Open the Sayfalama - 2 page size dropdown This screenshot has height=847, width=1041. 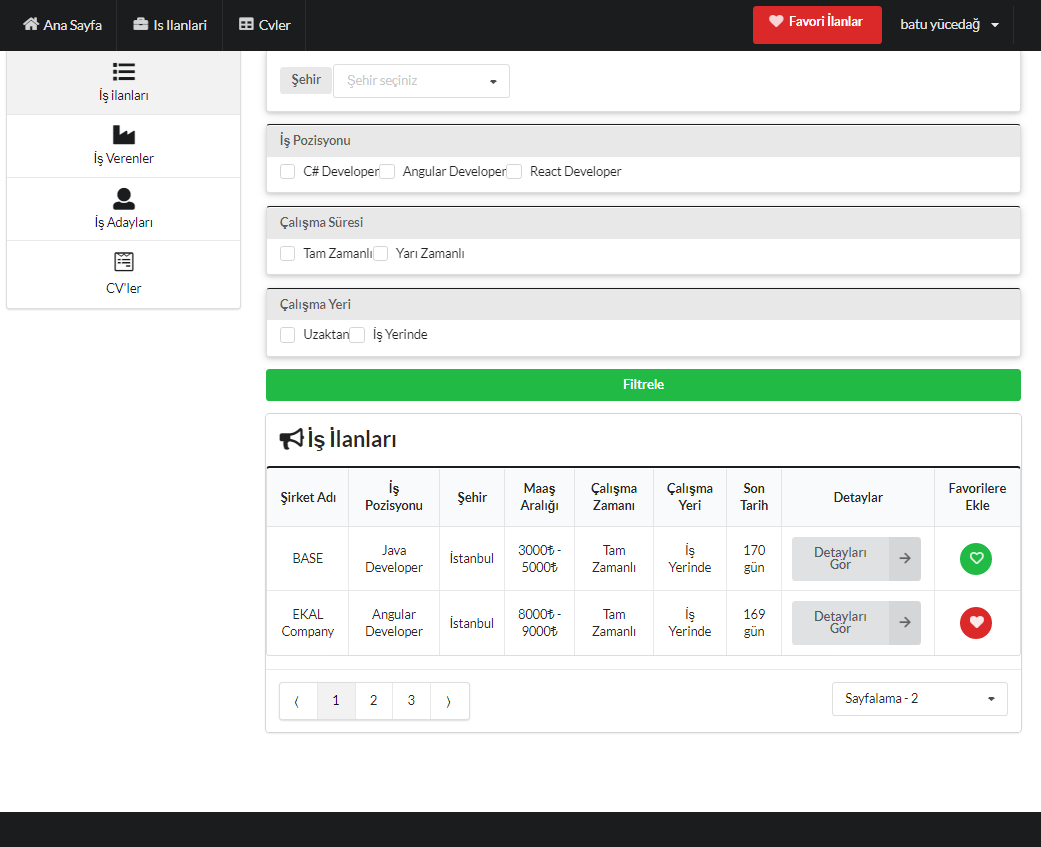pyautogui.click(x=920, y=699)
